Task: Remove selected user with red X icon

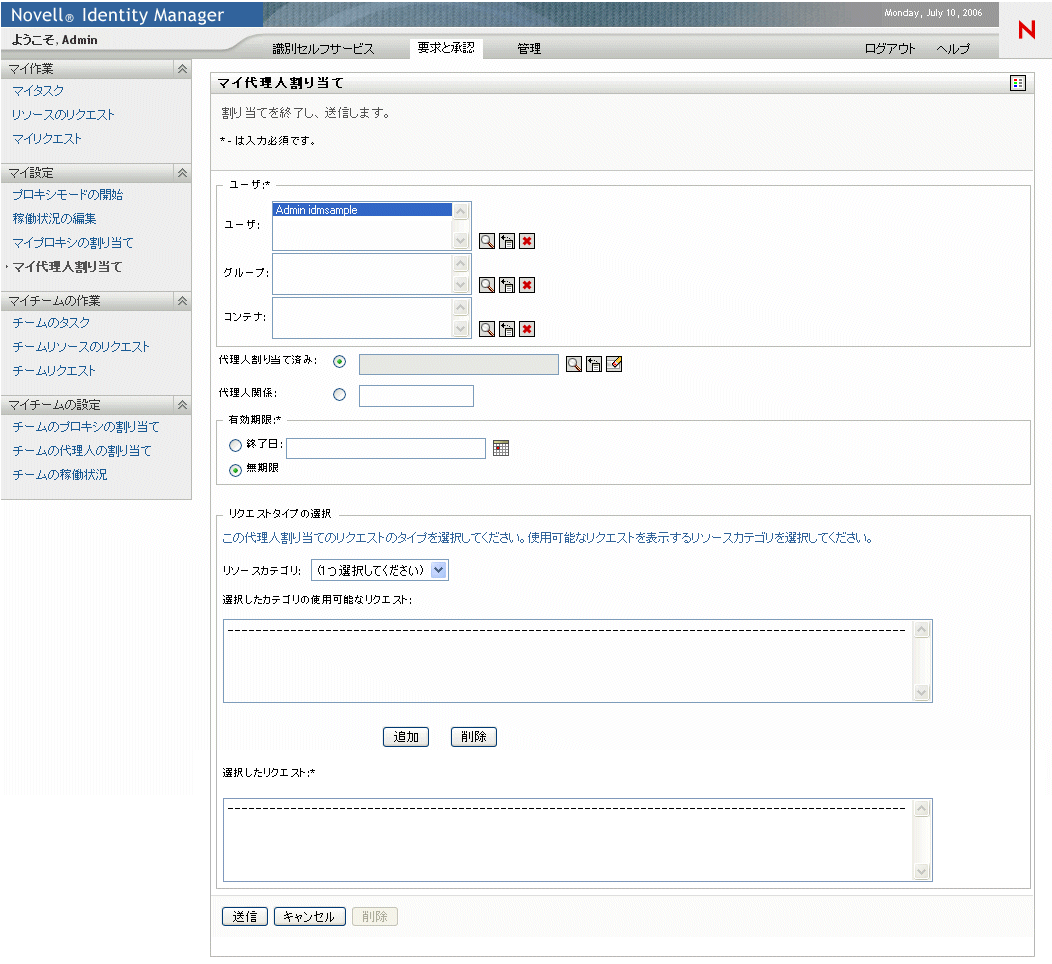Action: pyautogui.click(x=527, y=241)
